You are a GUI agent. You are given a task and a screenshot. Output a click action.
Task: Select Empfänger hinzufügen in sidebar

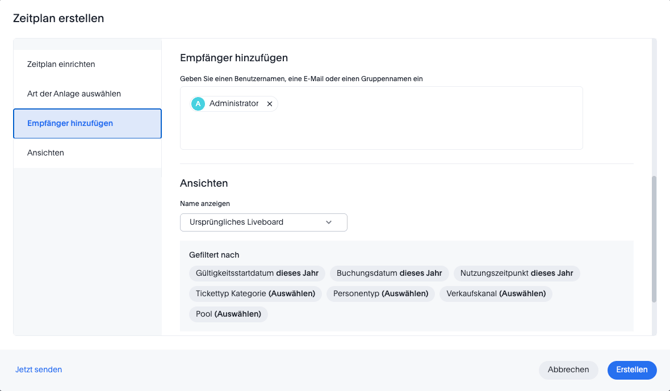pyautogui.click(x=88, y=123)
